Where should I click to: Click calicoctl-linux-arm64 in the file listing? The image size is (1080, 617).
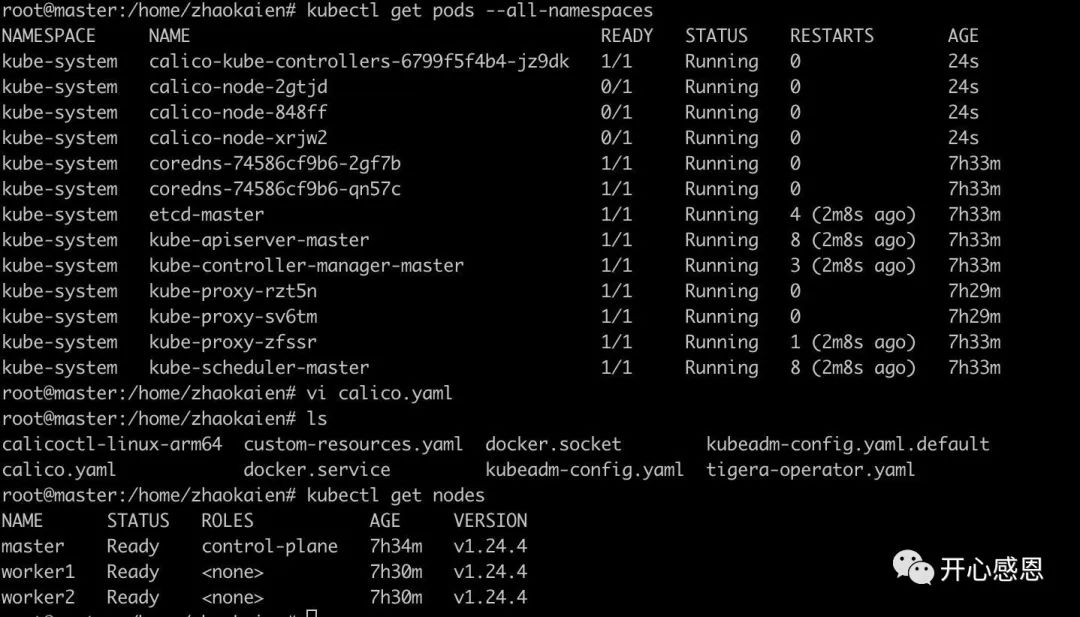tap(112, 444)
